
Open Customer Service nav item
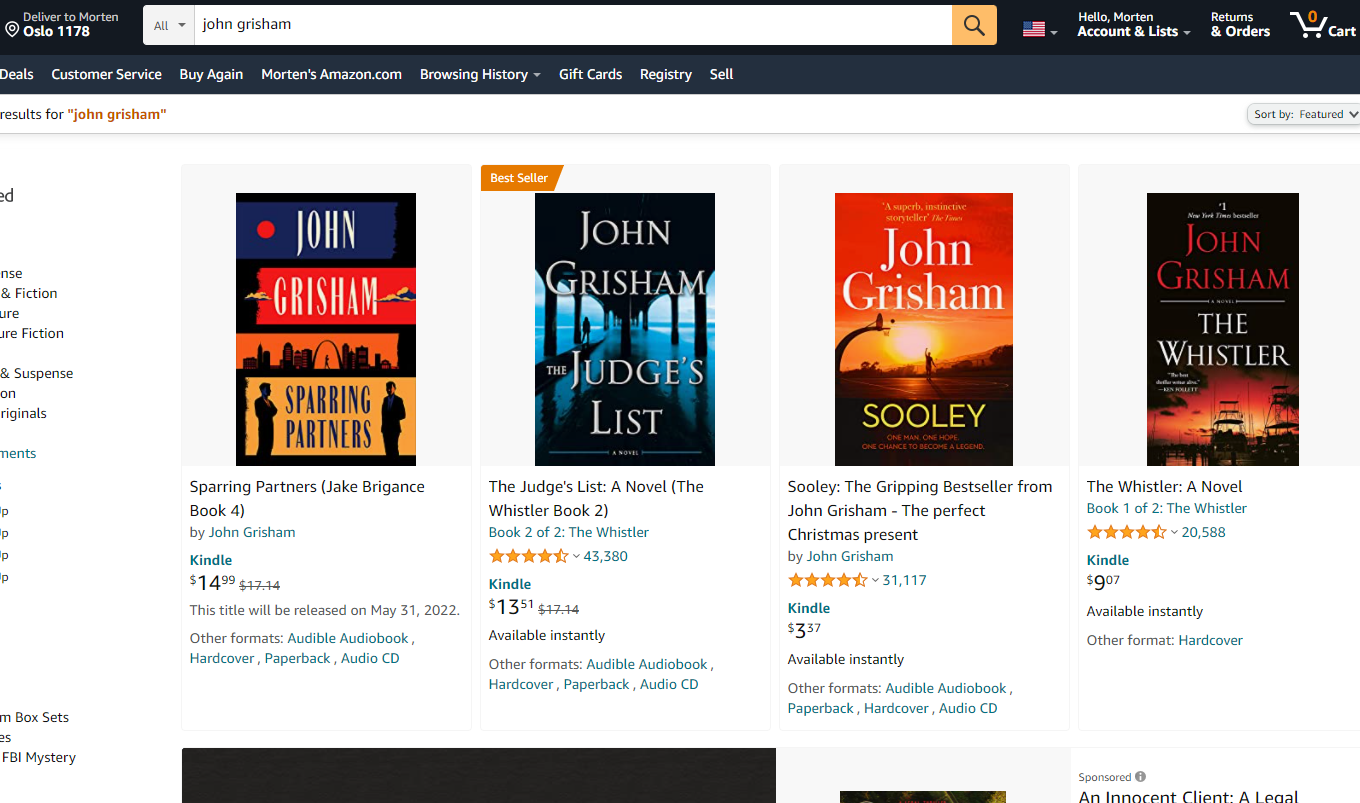tap(106, 74)
